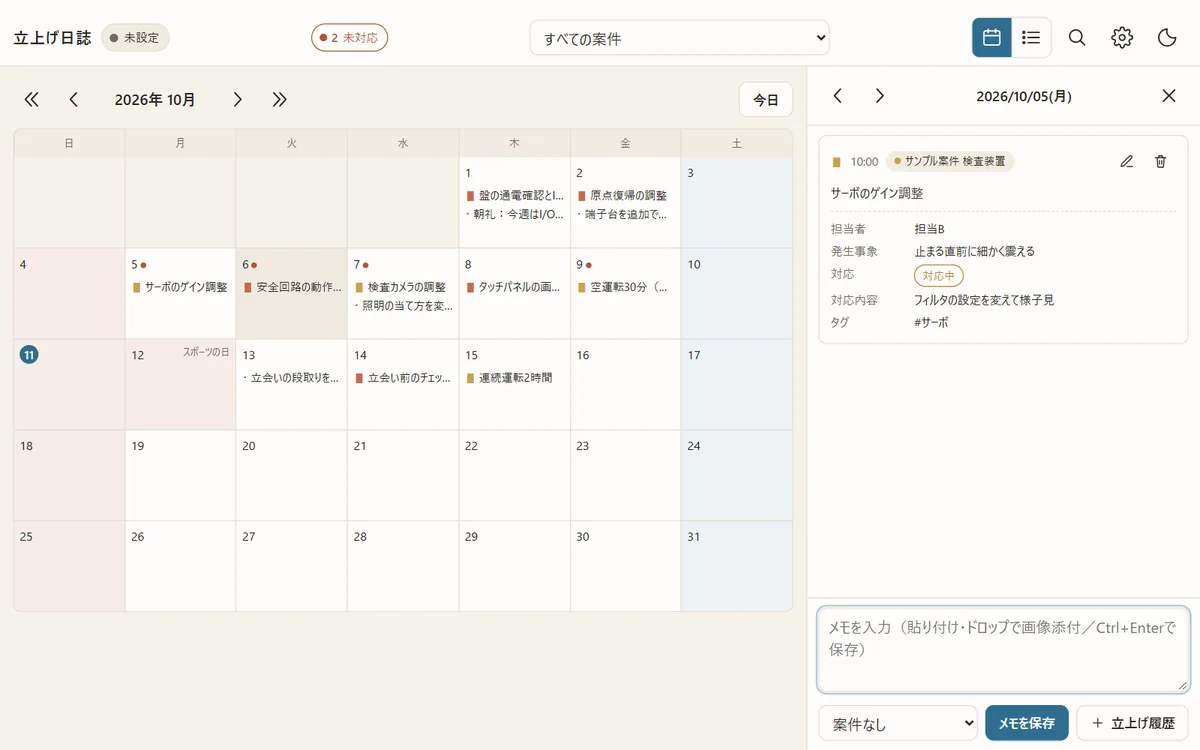Image resolution: width=1200 pixels, height=750 pixels.
Task: Open 原点復帰の調整 entry on October 2
Action: [x=625, y=196]
